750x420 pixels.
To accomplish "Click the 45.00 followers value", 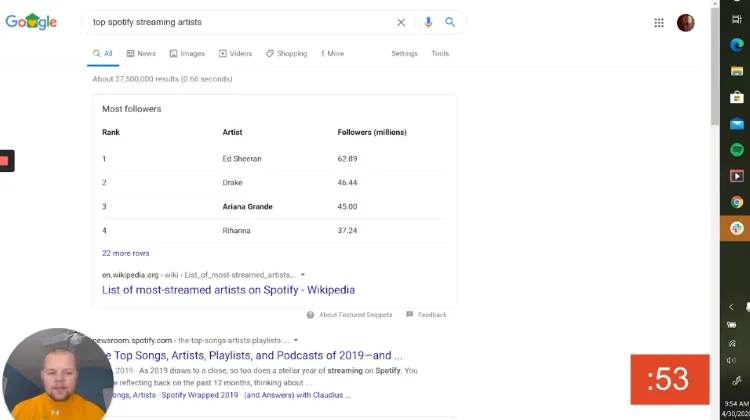I will click(x=347, y=207).
